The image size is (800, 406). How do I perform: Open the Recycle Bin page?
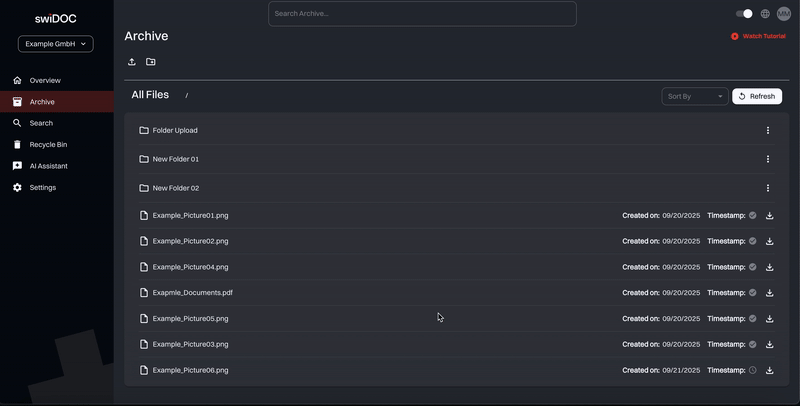coord(48,145)
